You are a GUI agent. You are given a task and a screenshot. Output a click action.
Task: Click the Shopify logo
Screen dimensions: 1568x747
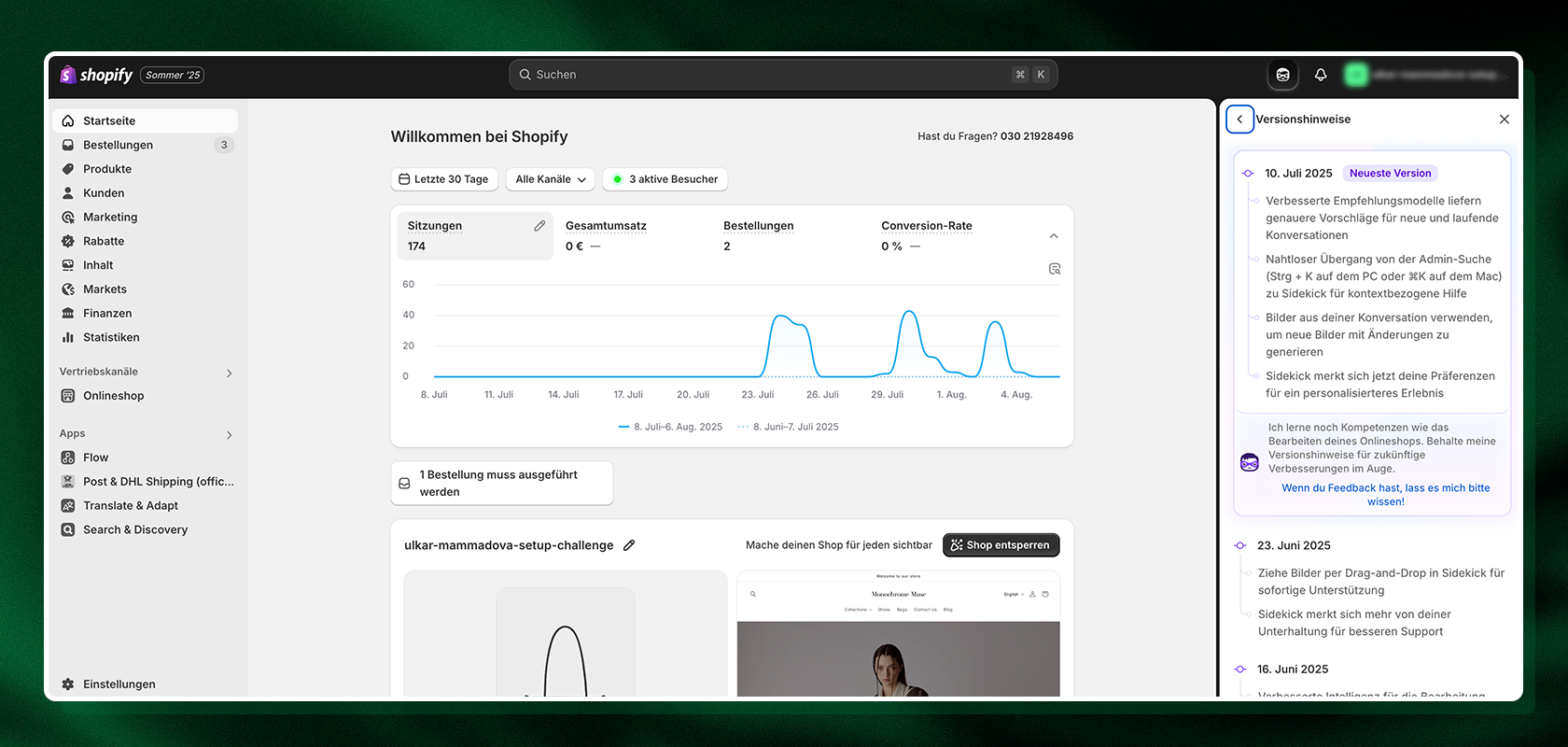(x=96, y=75)
